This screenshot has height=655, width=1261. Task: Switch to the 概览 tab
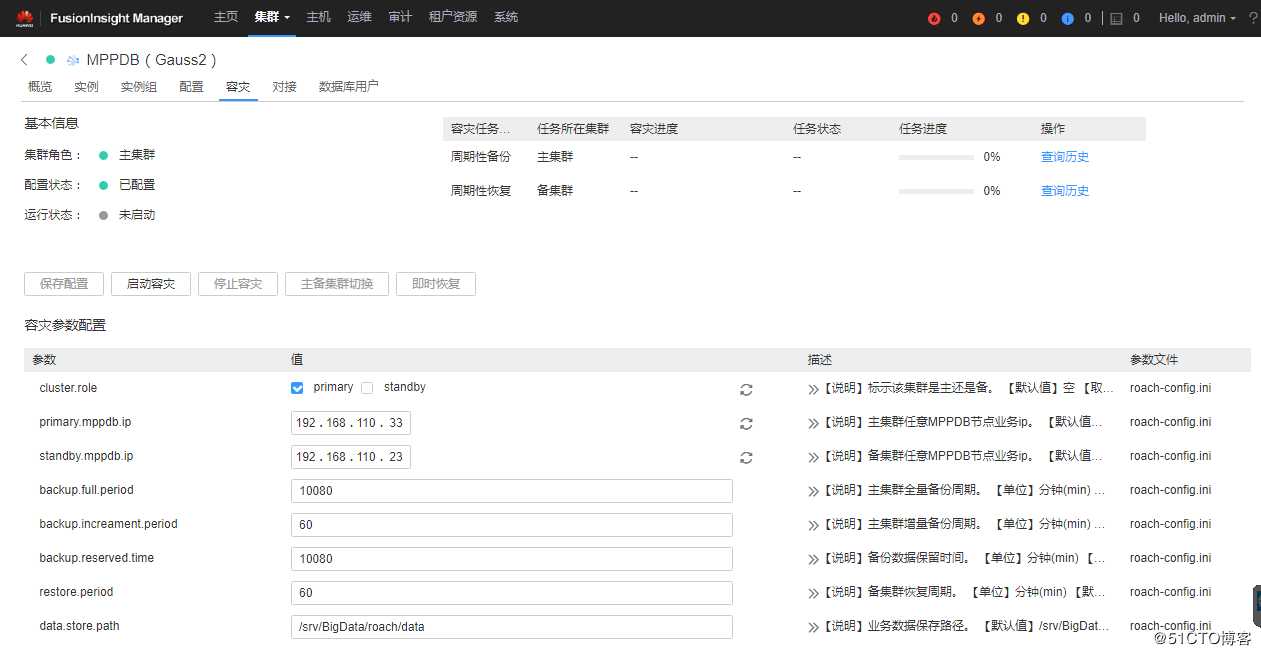[x=40, y=87]
